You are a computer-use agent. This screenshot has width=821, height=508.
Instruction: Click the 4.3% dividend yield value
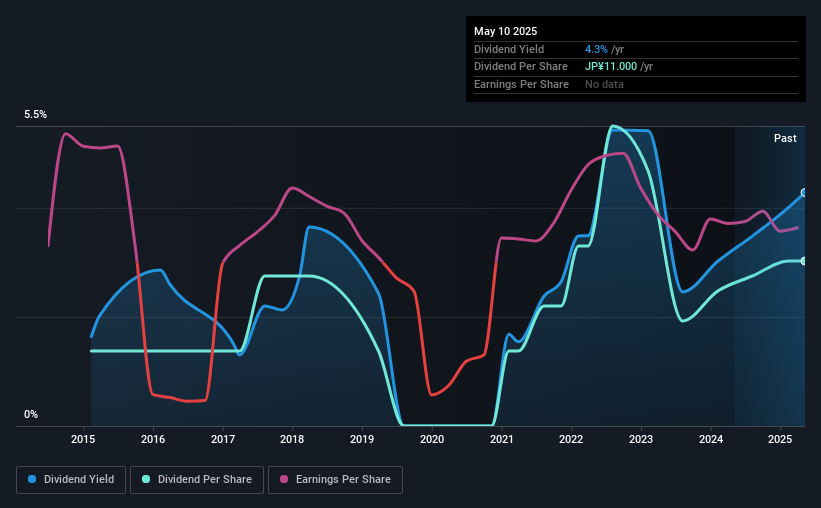(x=596, y=49)
